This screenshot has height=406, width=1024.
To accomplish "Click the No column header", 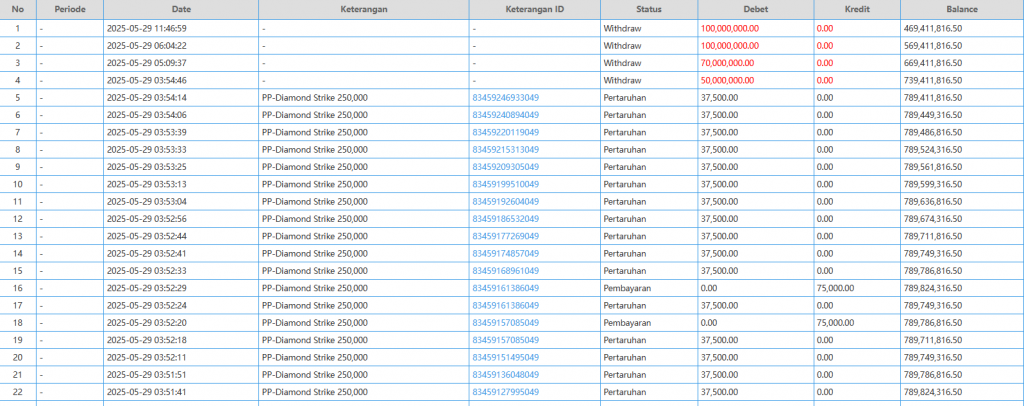I will tap(18, 10).
